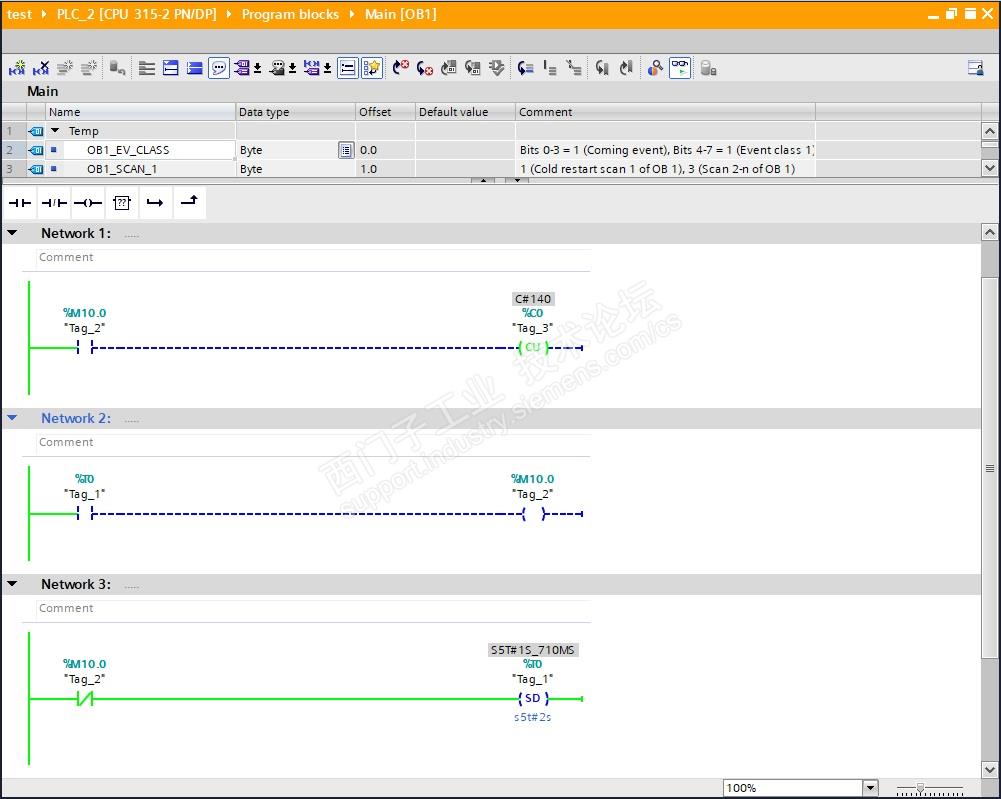Click the C#140 preset value
The width and height of the screenshot is (1001, 799).
[533, 299]
